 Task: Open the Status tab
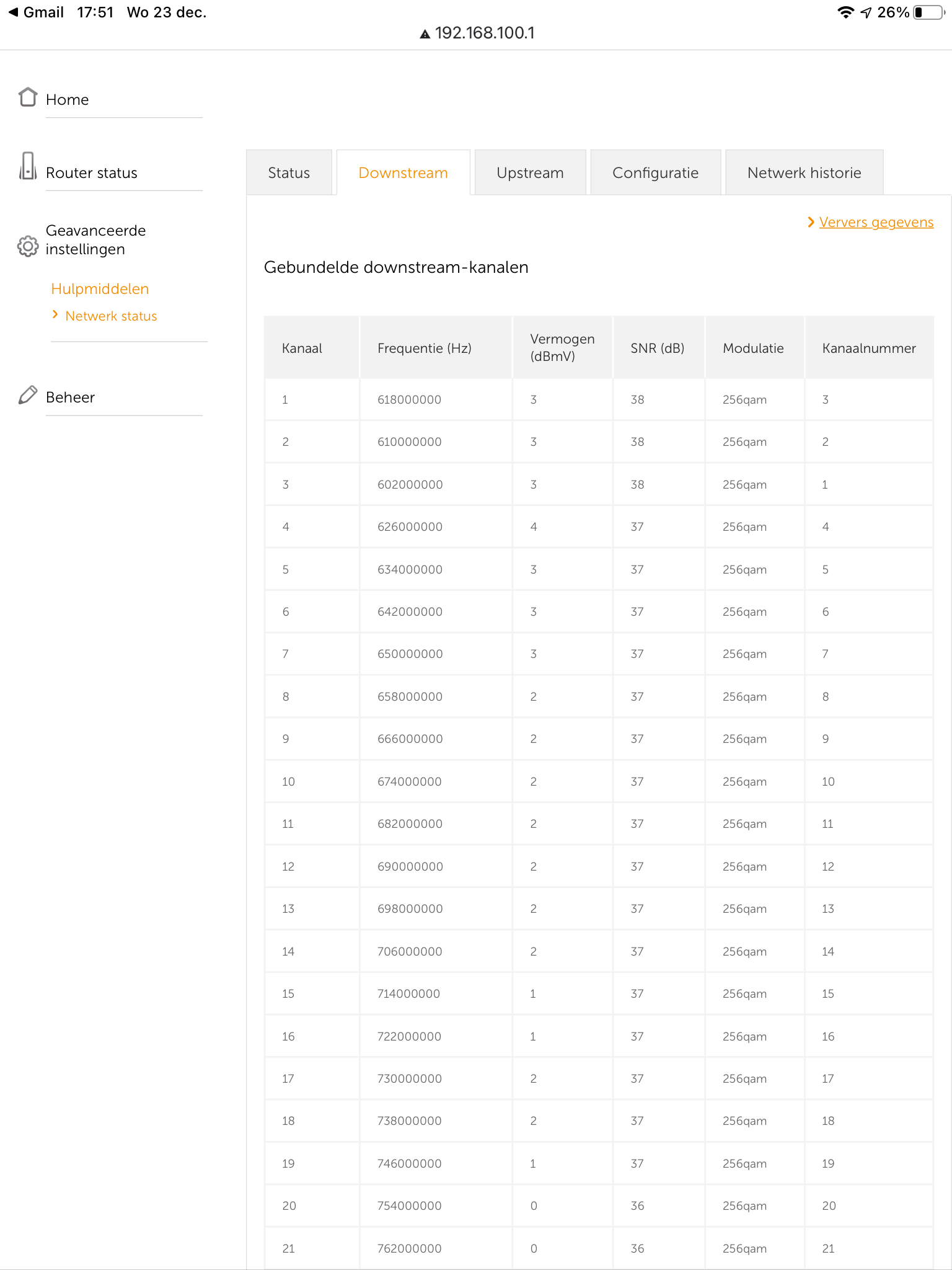[289, 173]
